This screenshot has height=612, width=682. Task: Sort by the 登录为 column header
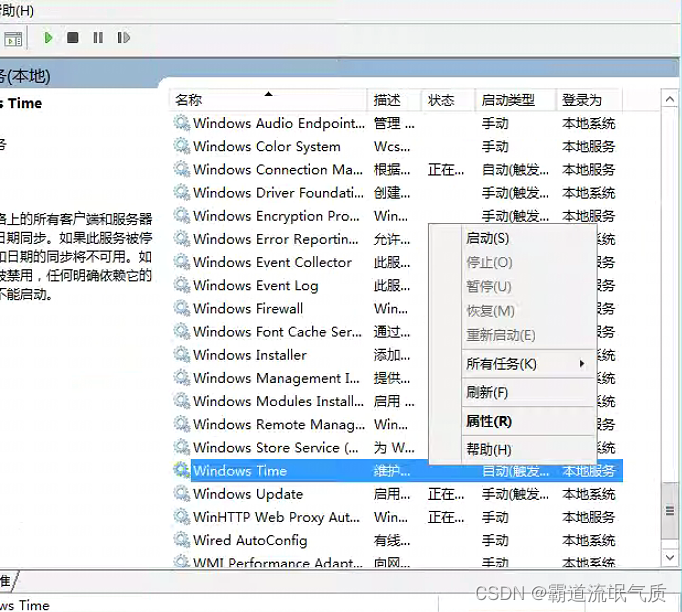point(589,100)
